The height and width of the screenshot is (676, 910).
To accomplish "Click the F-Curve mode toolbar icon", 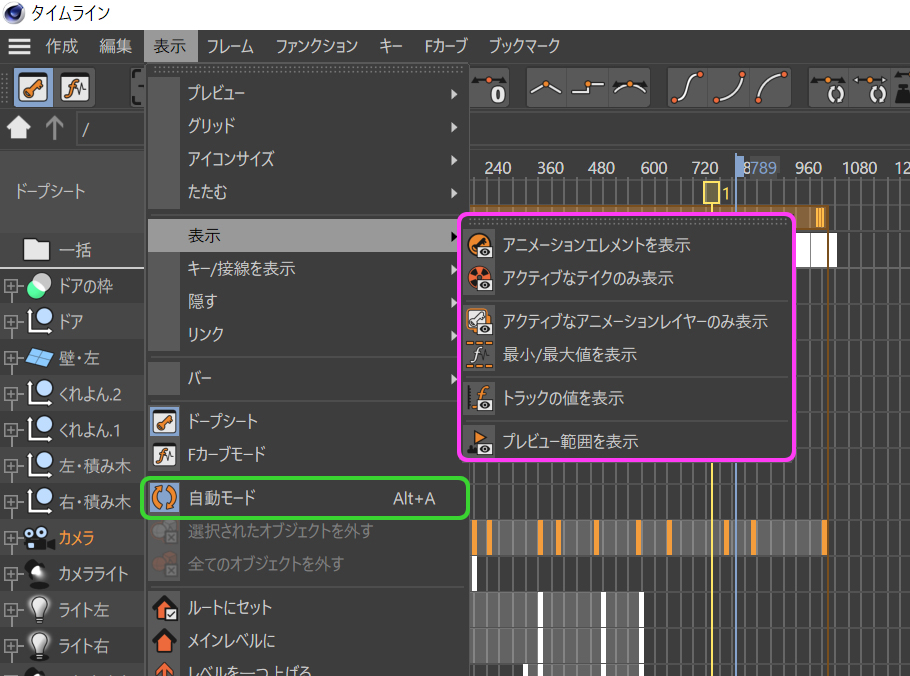I will click(x=75, y=89).
